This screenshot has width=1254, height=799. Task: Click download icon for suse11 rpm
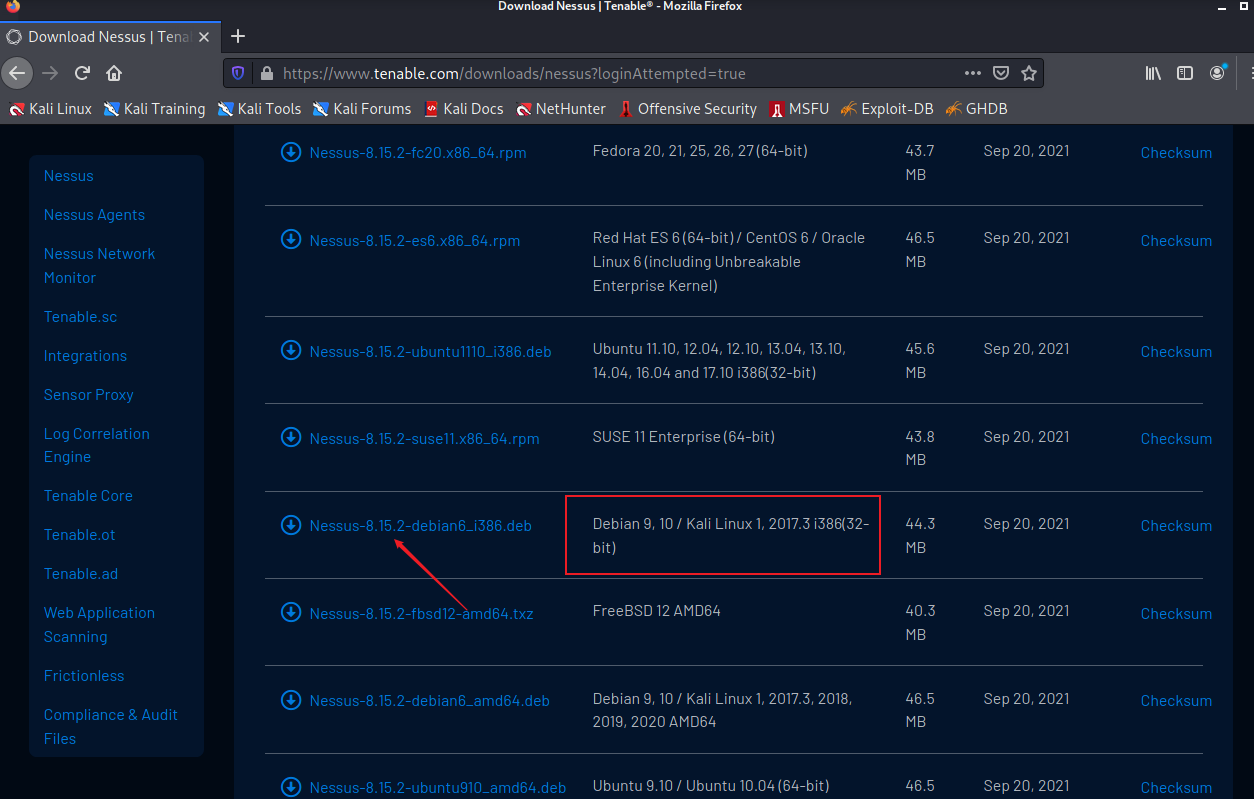tap(291, 437)
